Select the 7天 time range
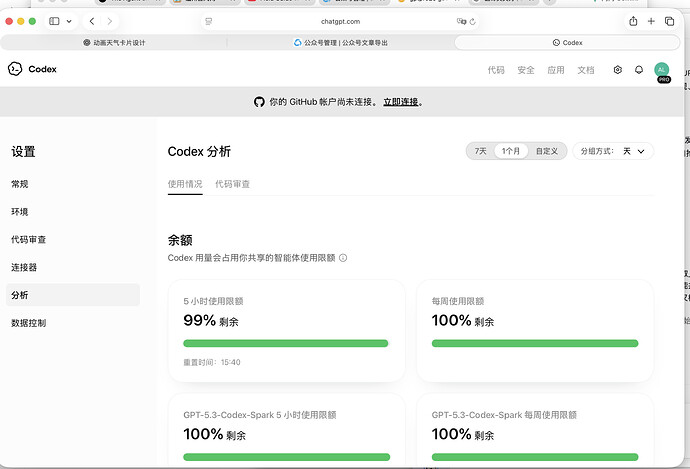The width and height of the screenshot is (690, 469). 481,151
